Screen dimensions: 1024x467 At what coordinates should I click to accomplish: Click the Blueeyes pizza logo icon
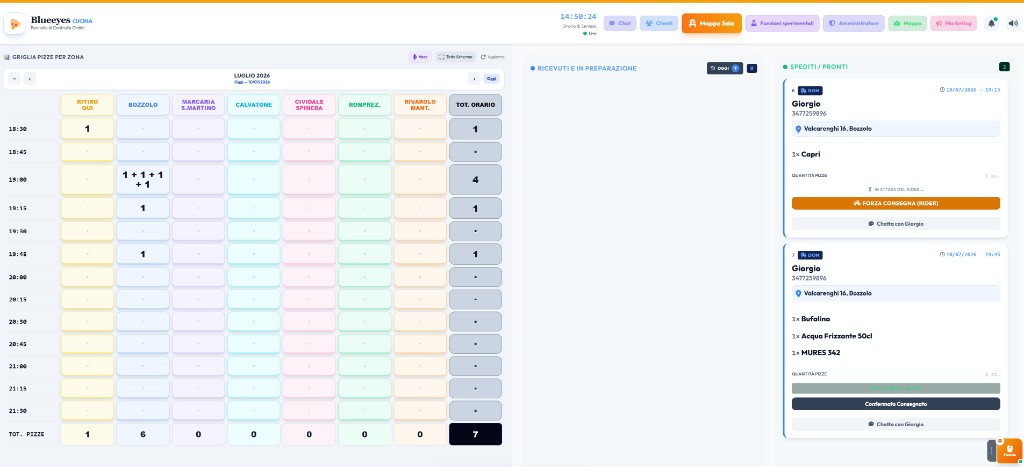tap(15, 24)
